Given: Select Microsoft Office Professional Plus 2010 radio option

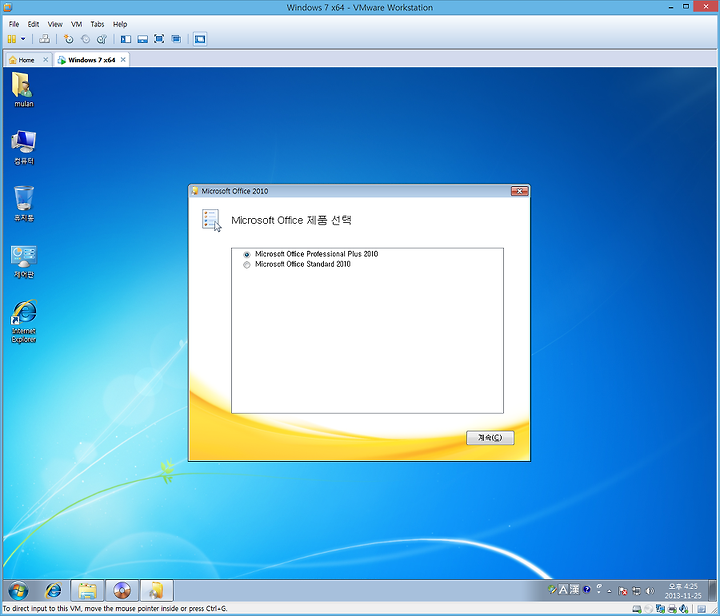Looking at the screenshot, I should click(247, 254).
